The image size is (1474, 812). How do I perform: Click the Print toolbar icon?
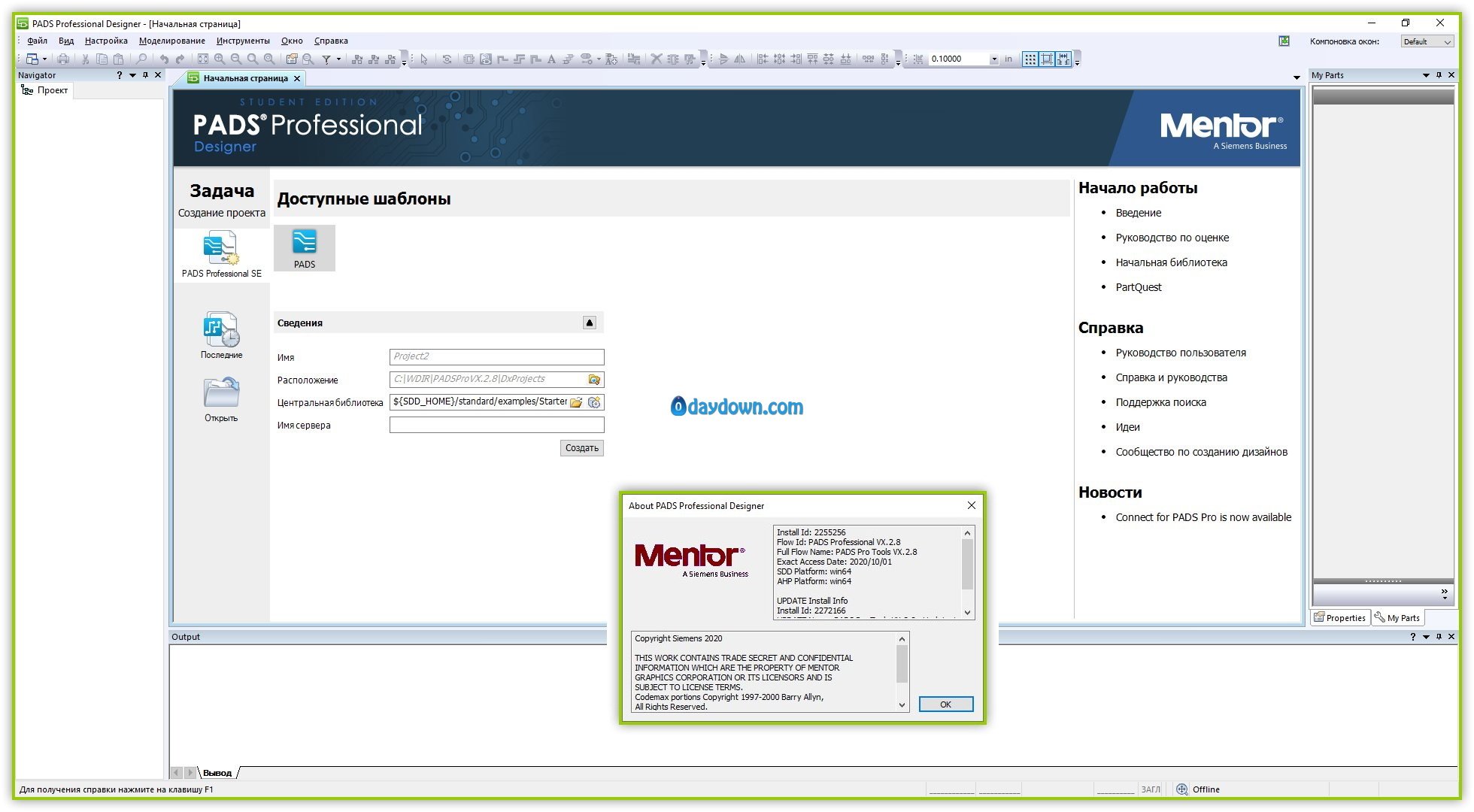click(63, 59)
